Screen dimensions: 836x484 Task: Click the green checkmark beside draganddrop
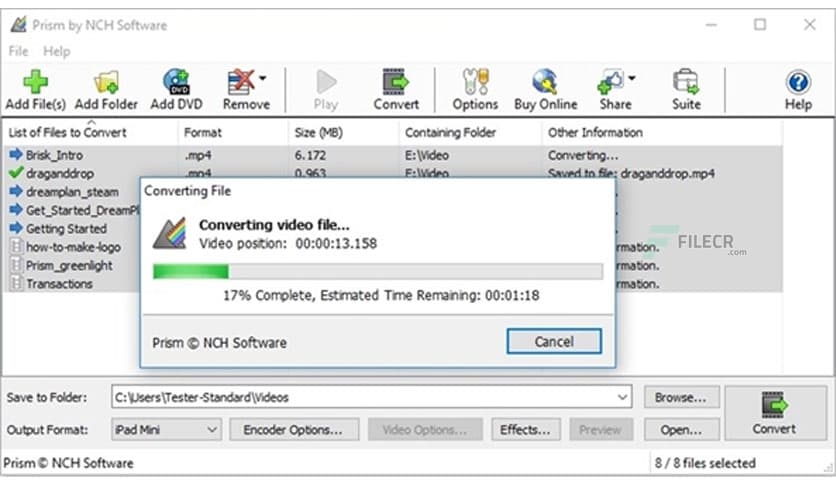(16, 173)
